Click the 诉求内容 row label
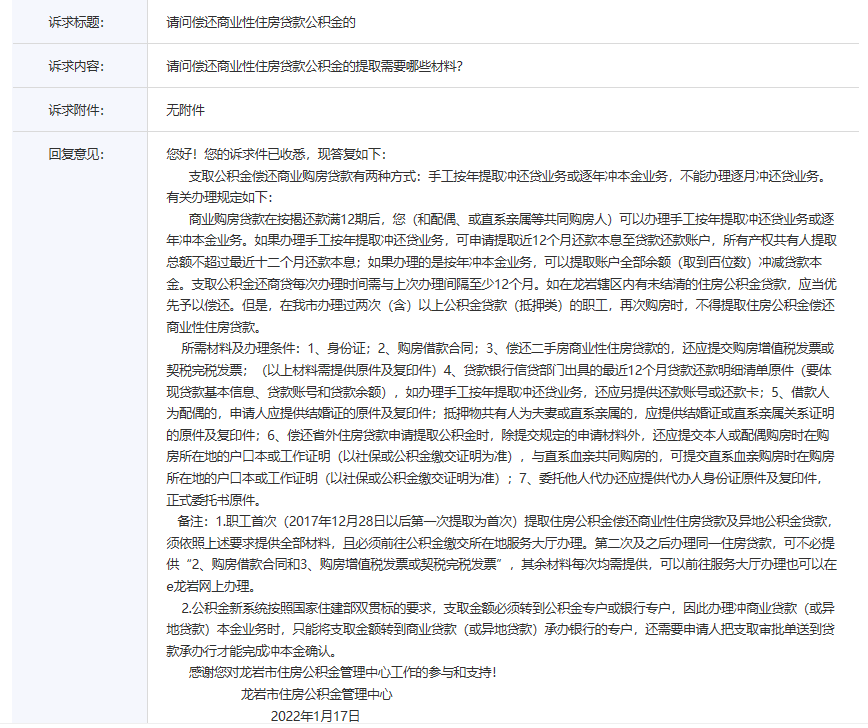The height and width of the screenshot is (728, 868). [76, 66]
